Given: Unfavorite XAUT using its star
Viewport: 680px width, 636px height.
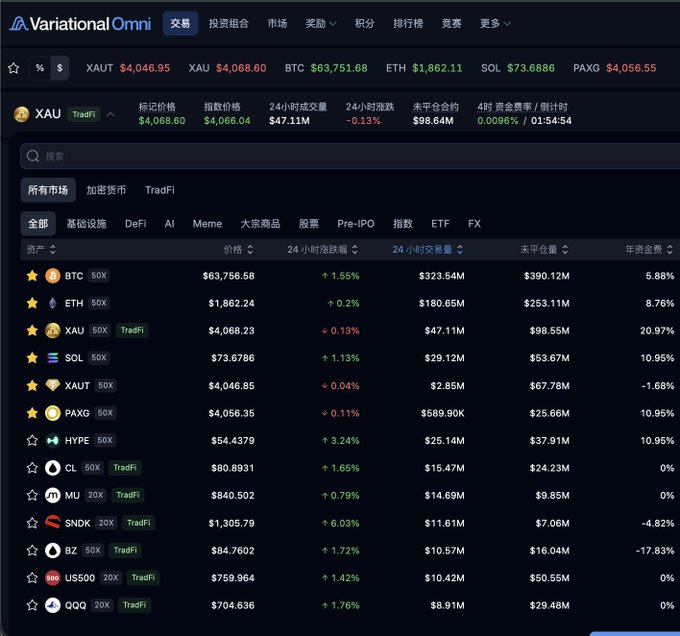Looking at the screenshot, I should coord(32,385).
